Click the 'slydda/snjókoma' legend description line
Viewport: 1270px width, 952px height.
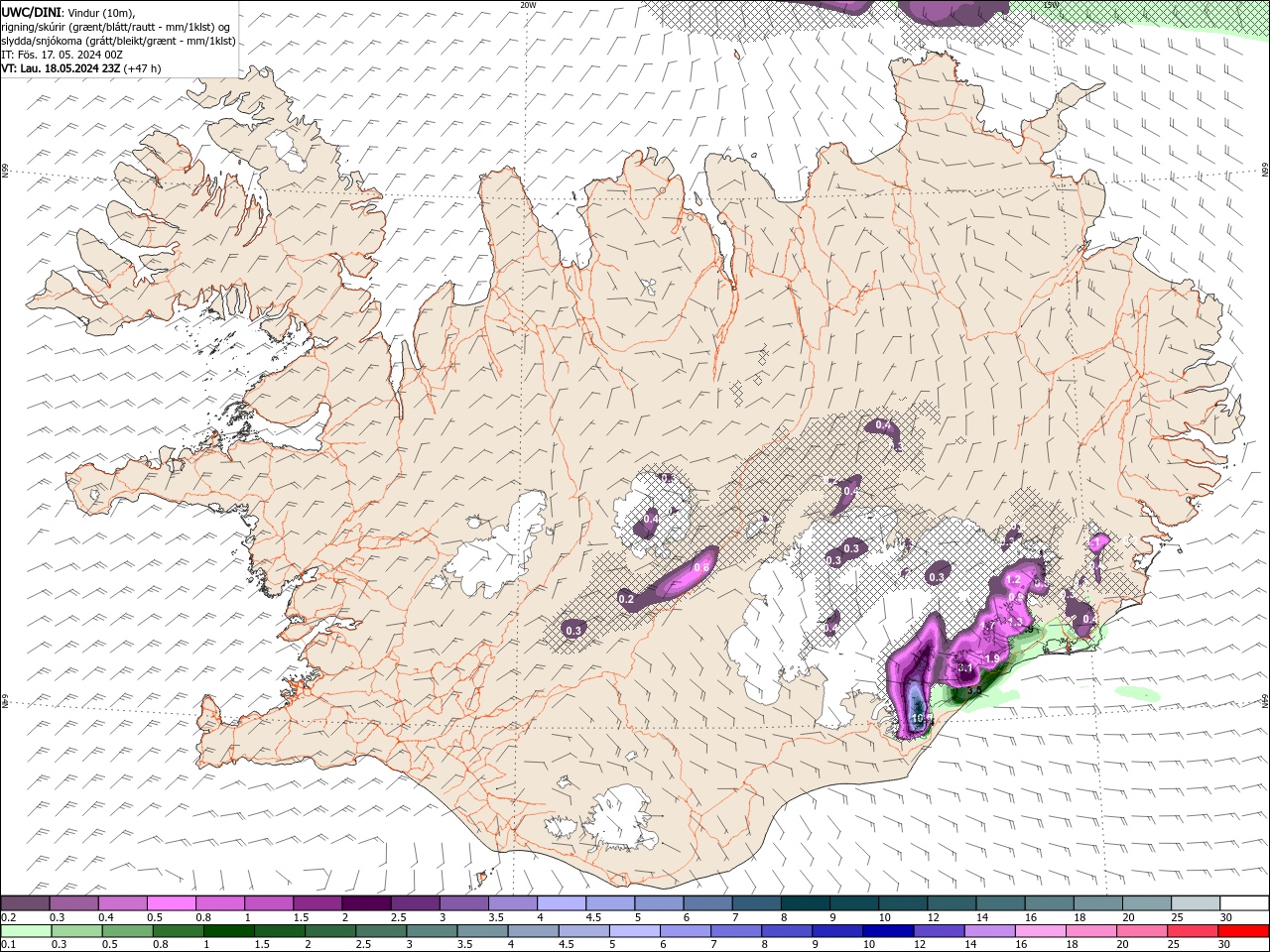(x=118, y=40)
